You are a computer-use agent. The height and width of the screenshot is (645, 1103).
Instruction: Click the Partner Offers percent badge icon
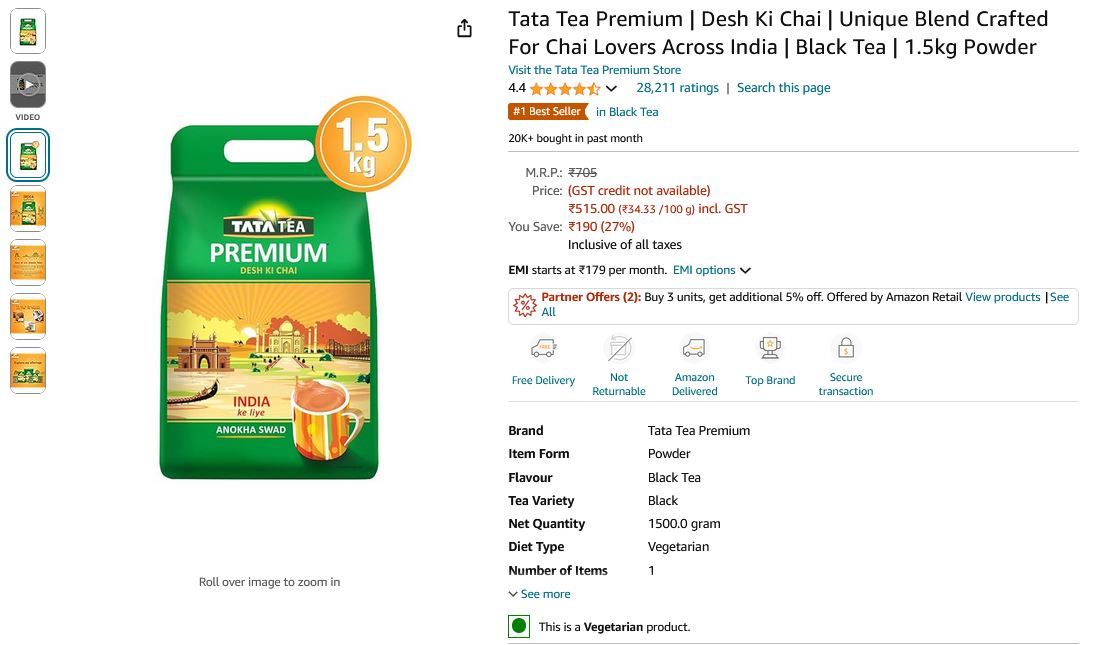tap(524, 304)
